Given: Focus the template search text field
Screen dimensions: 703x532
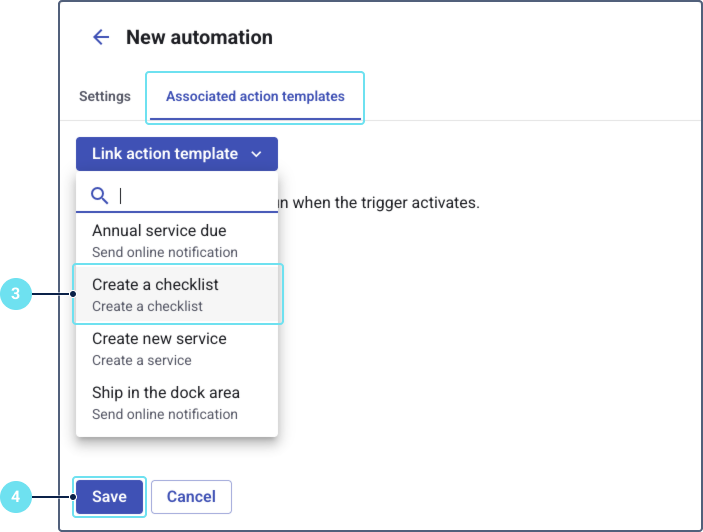Looking at the screenshot, I should (x=190, y=196).
